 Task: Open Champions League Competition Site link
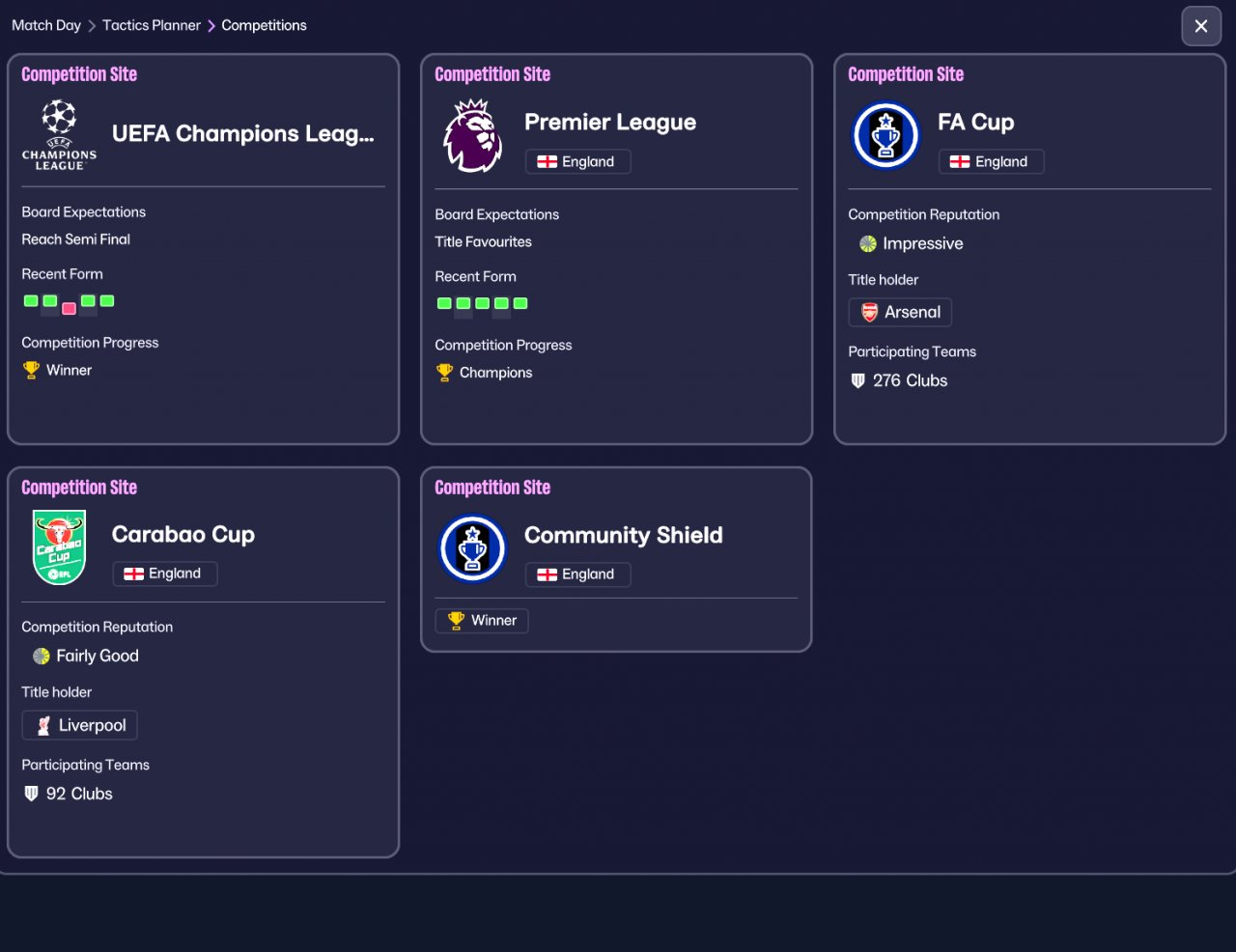point(79,74)
